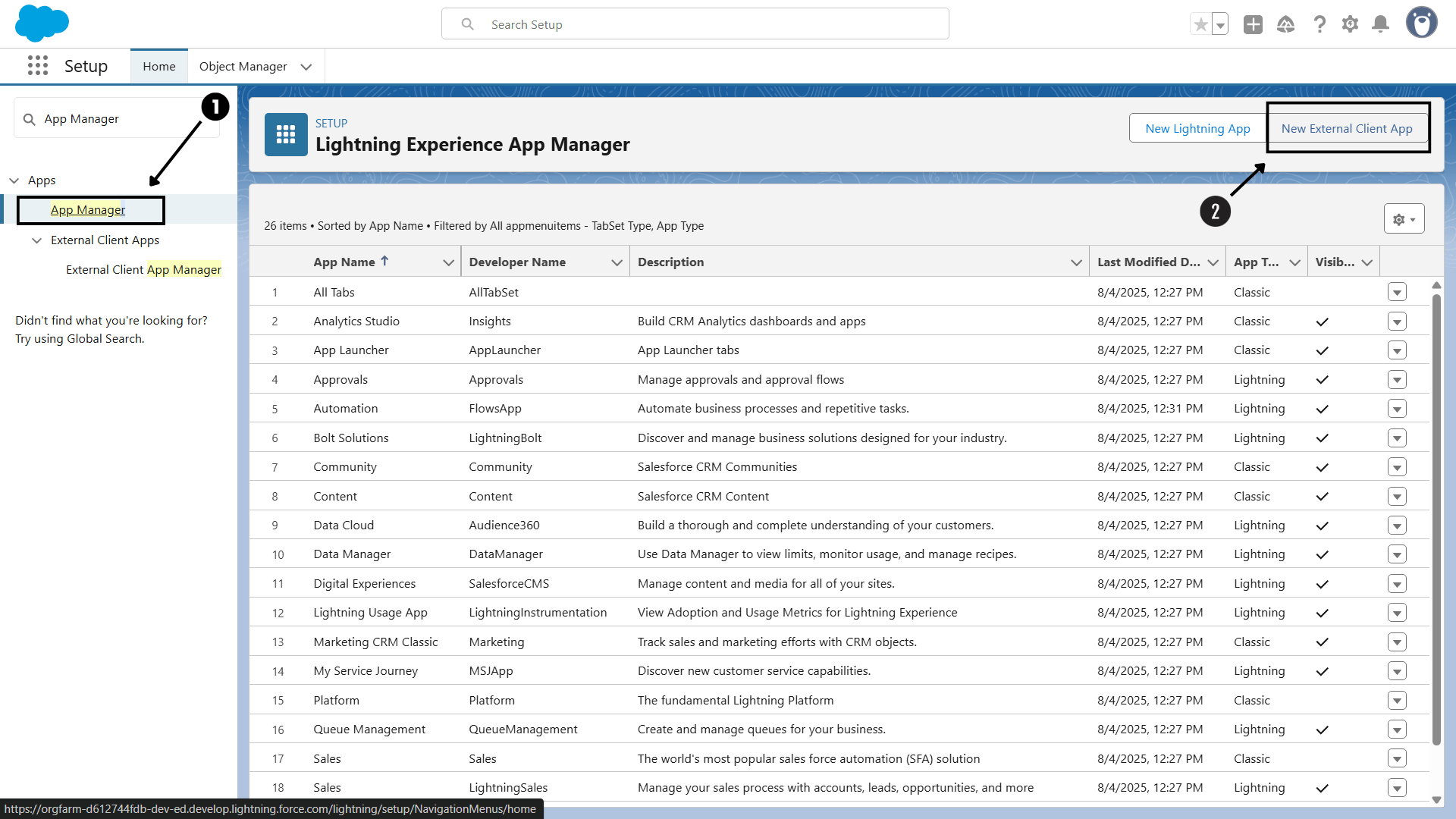
Task: Collapse the Apps tree section
Action: tap(14, 180)
